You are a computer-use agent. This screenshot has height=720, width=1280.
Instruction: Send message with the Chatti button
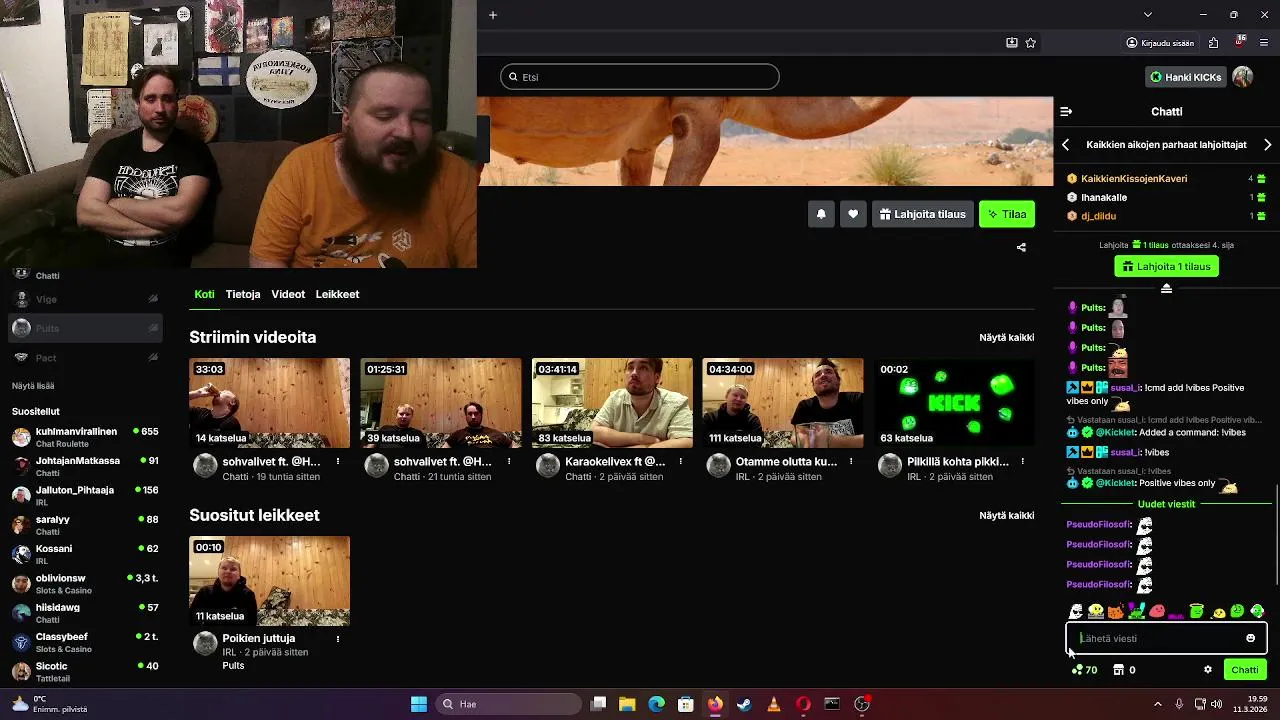click(1245, 670)
